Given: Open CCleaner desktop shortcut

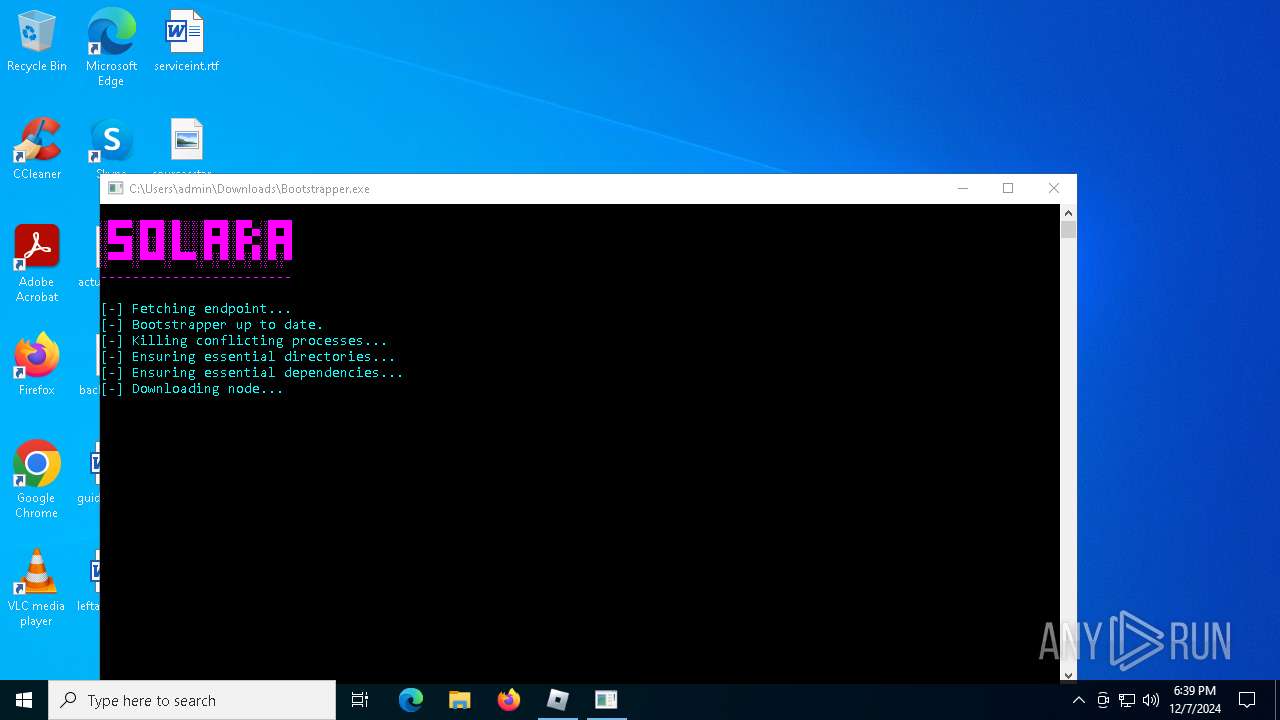Looking at the screenshot, I should pos(37,149).
